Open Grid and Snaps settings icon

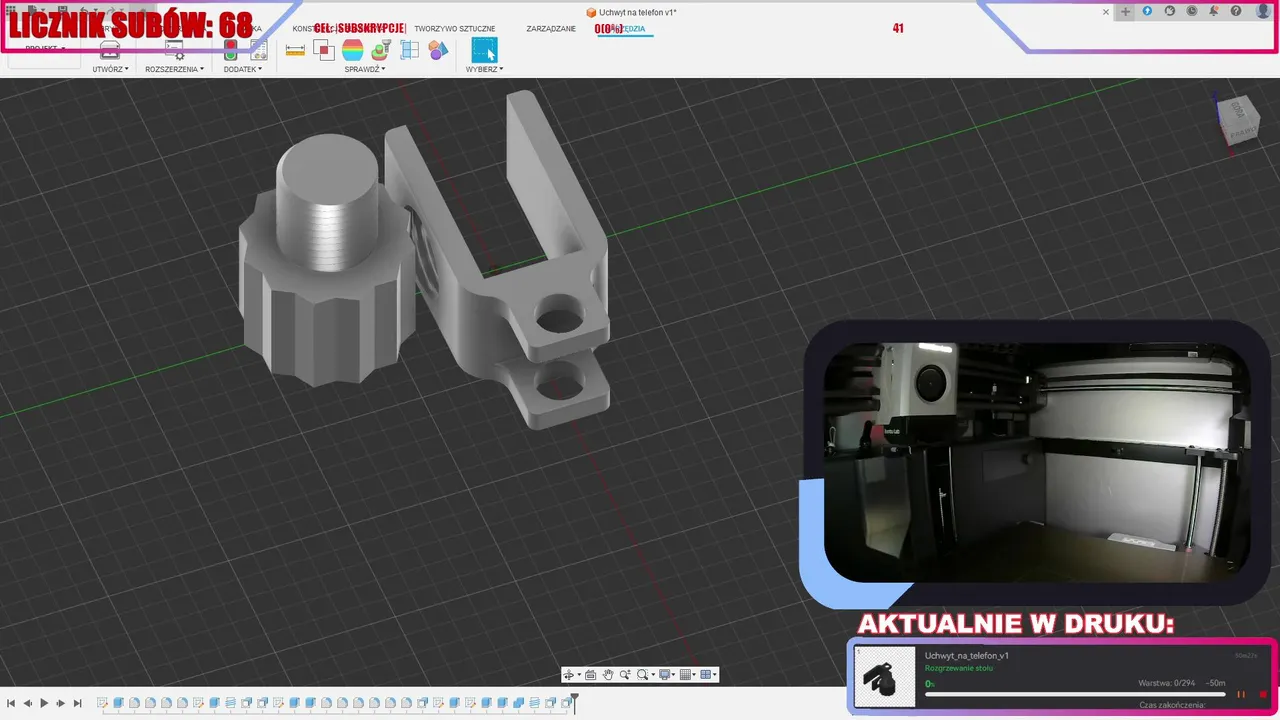[686, 675]
